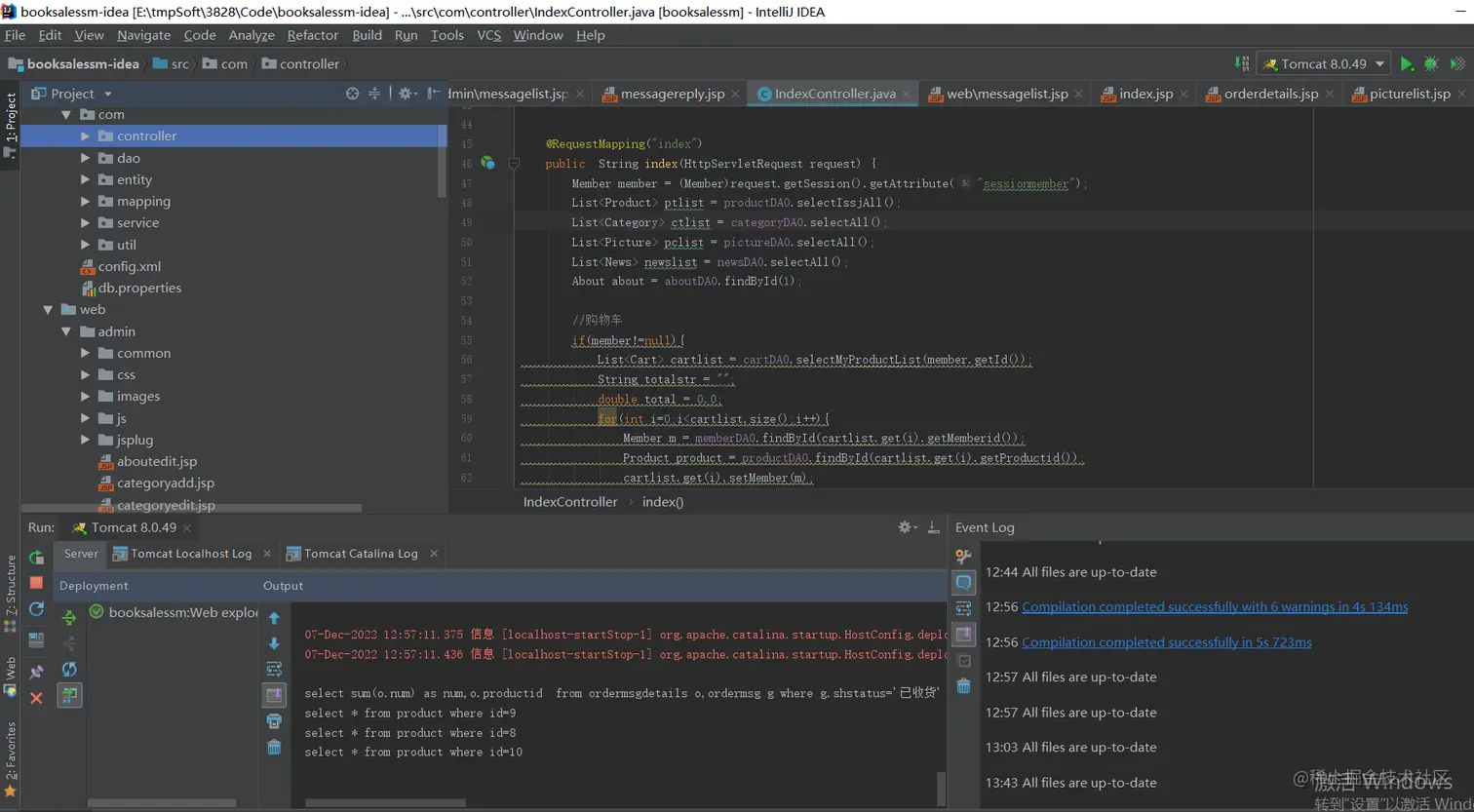
Task: Build the project with the toolbar icon
Action: [x=1241, y=63]
